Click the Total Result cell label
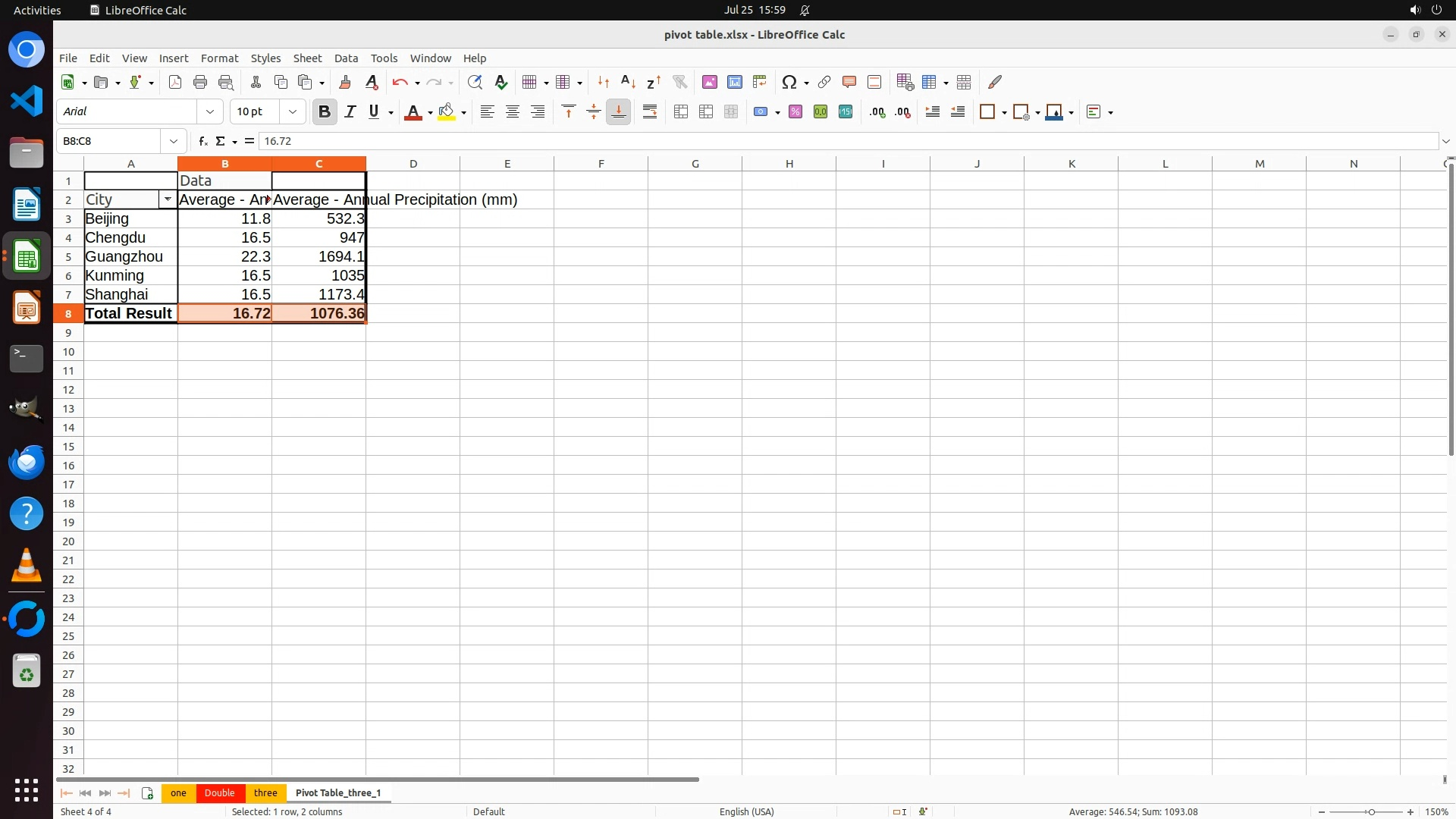Screen dimensions: 1456x819 point(130,313)
